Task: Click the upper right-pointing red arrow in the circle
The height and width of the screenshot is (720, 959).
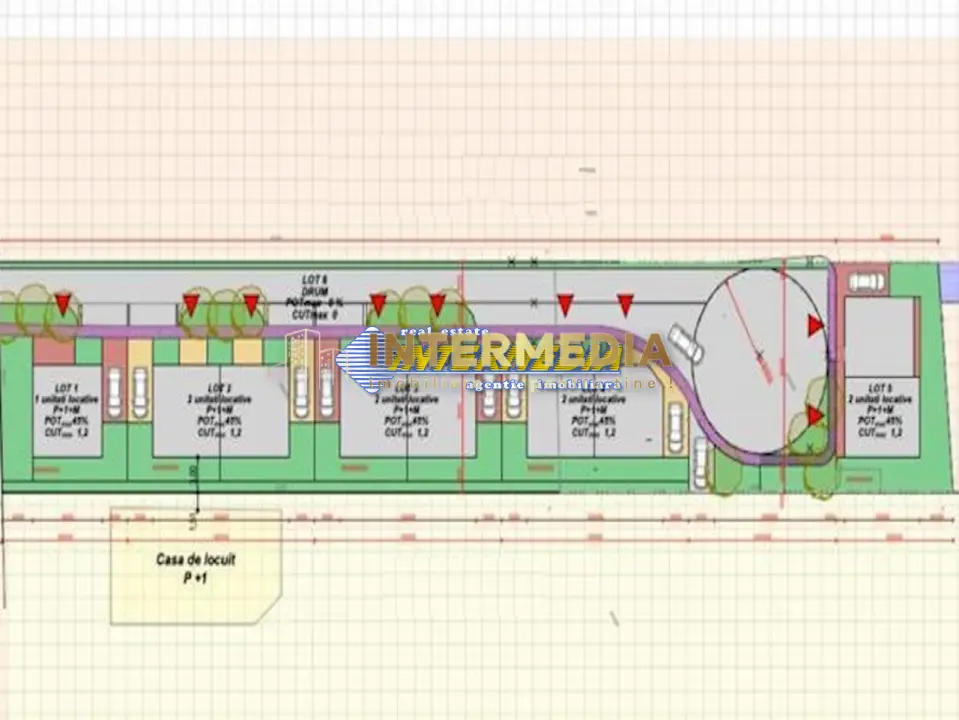Action: (815, 325)
